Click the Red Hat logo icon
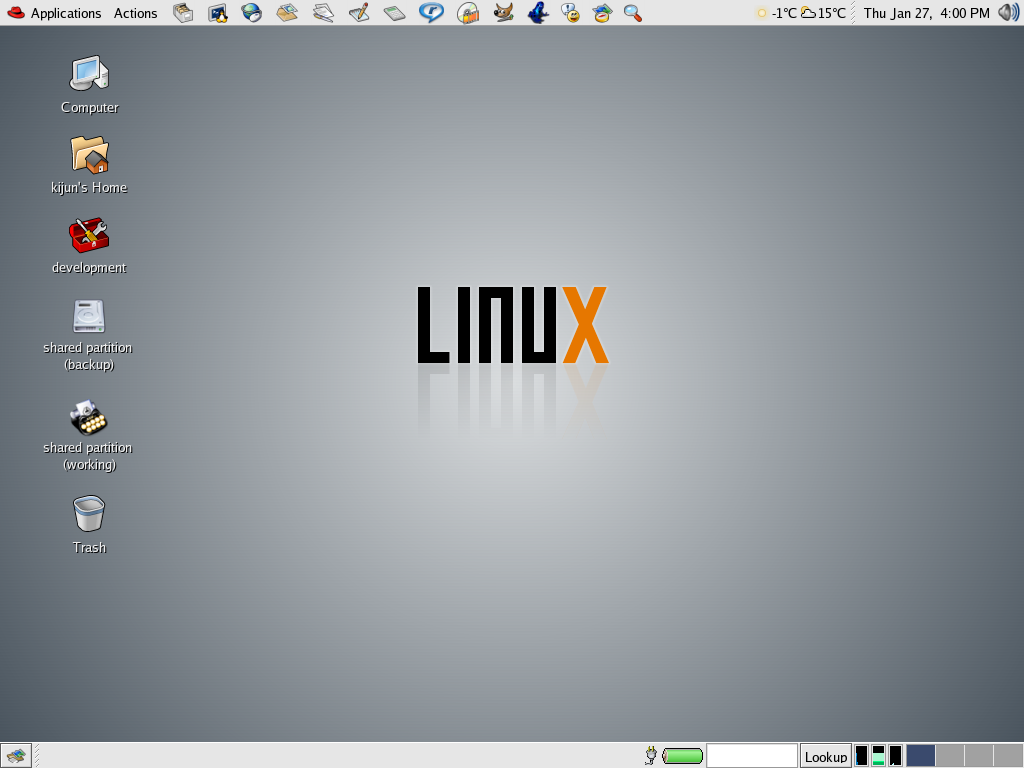1024x768 pixels. pyautogui.click(x=16, y=12)
